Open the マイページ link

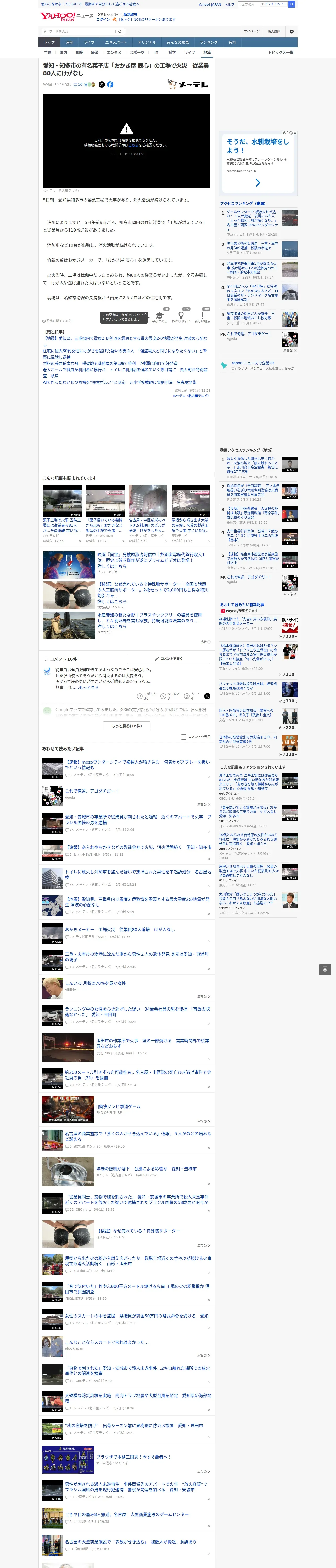[252, 32]
